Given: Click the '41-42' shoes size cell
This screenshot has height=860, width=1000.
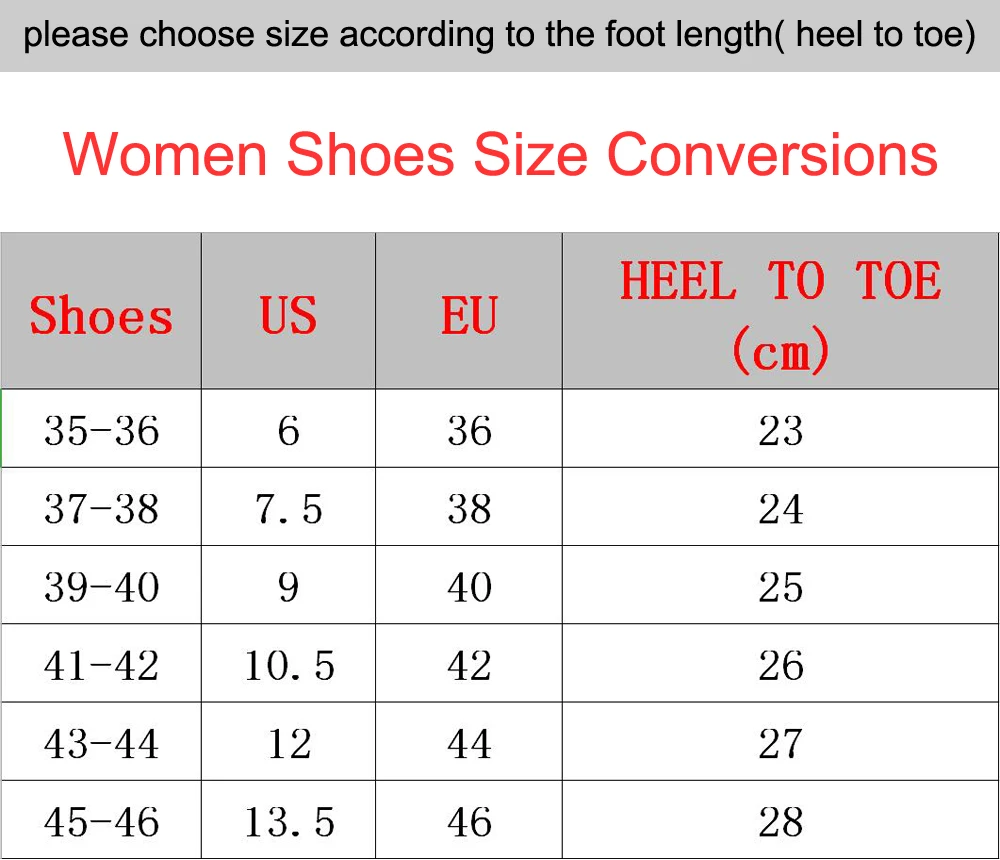Looking at the screenshot, I should click(101, 664).
